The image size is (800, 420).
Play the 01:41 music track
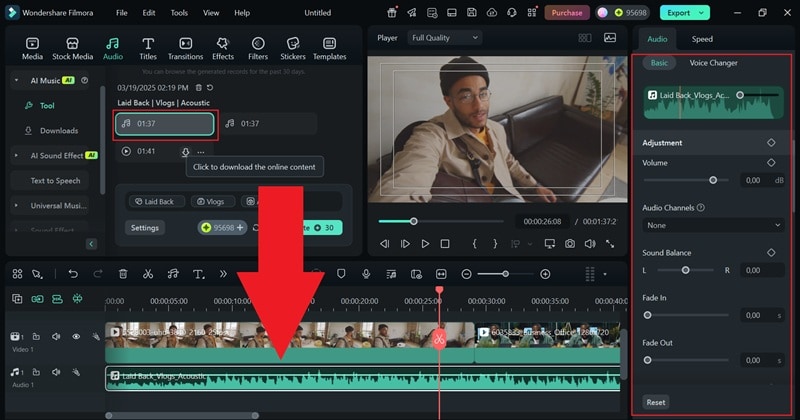[126, 151]
